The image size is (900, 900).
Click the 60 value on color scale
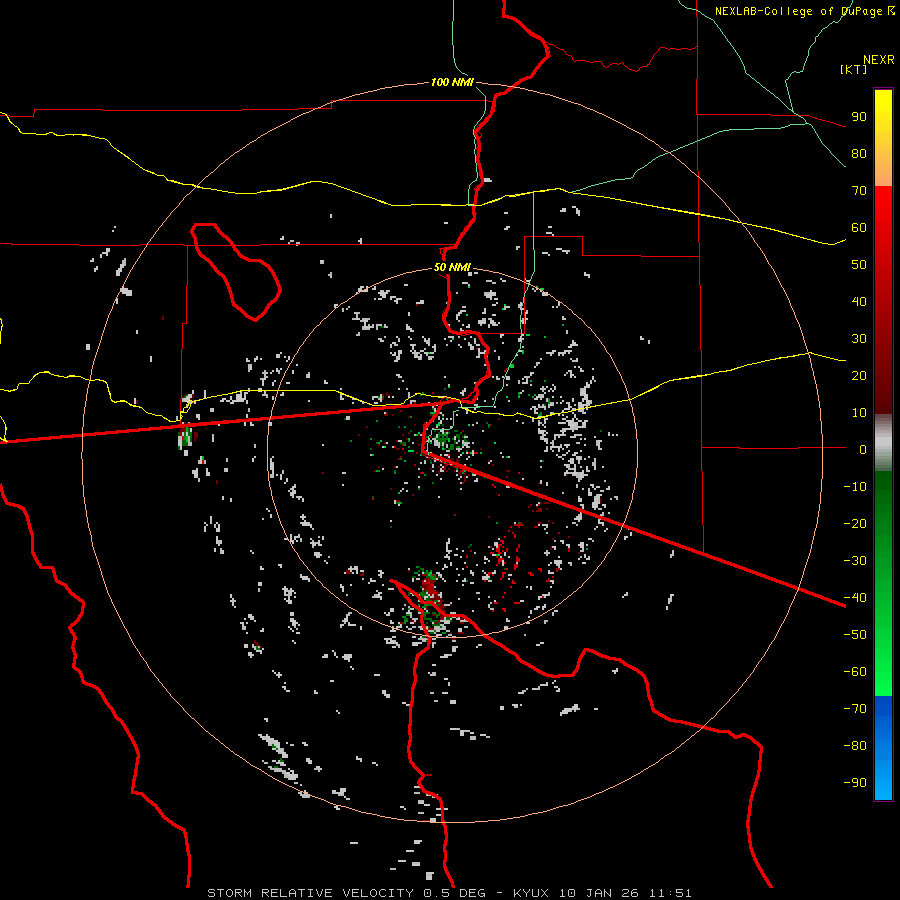coord(859,227)
